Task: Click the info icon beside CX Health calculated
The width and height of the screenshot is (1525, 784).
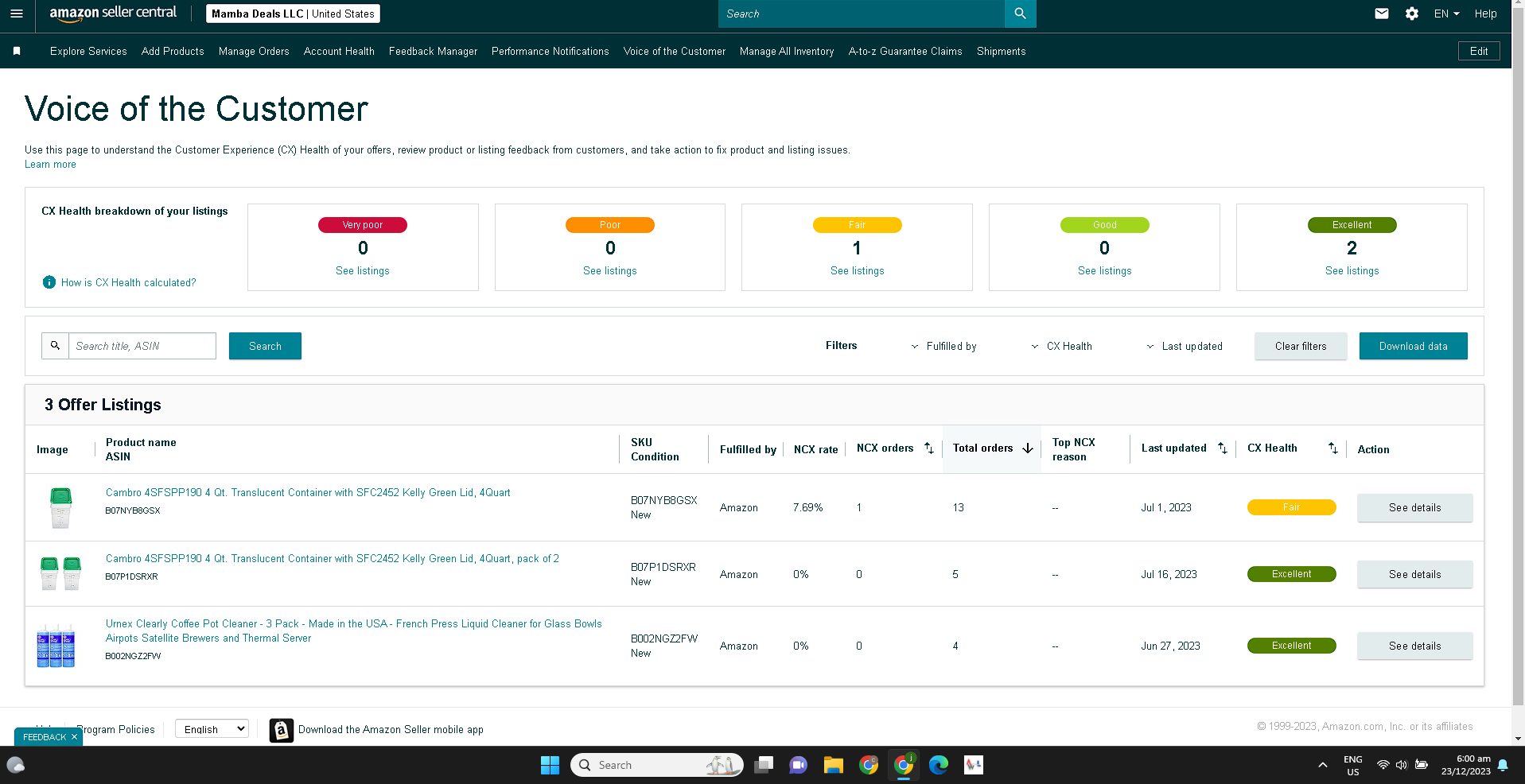Action: click(x=49, y=282)
